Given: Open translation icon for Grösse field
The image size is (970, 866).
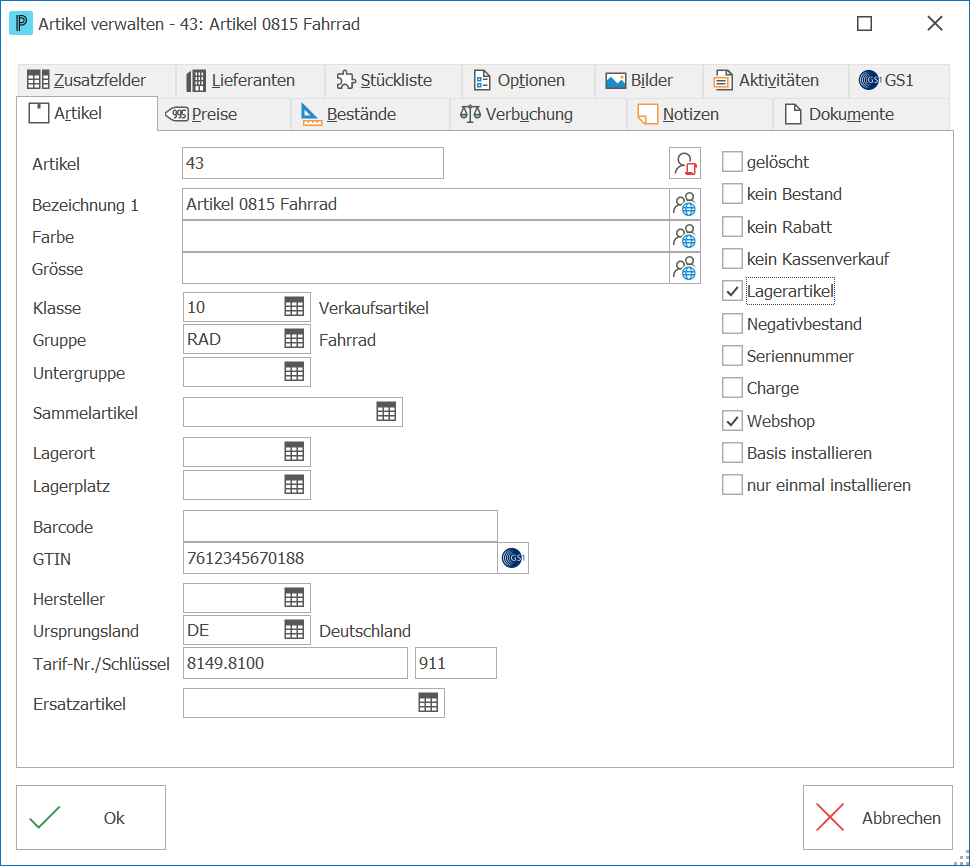Looking at the screenshot, I should pos(685,268).
